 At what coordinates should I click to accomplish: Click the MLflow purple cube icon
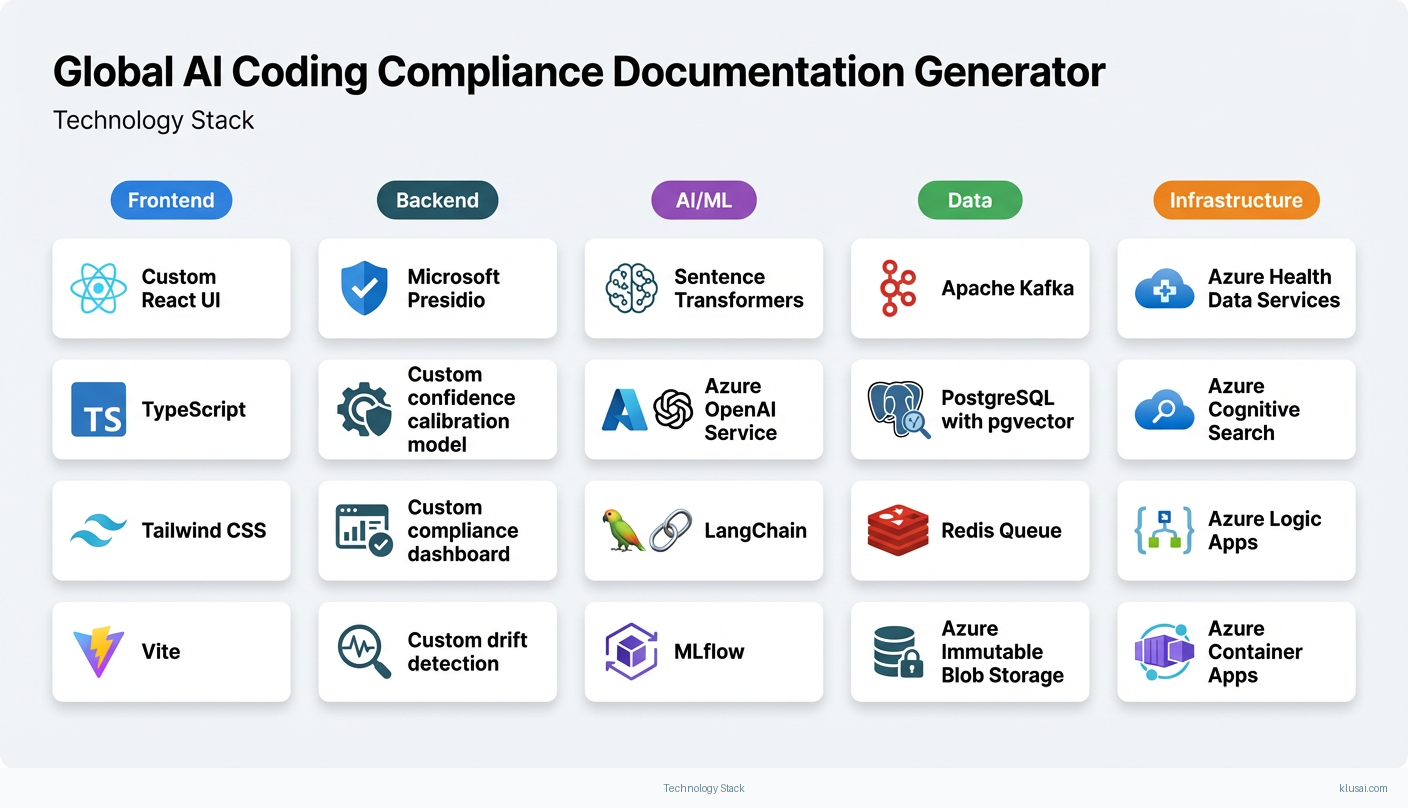click(x=630, y=652)
